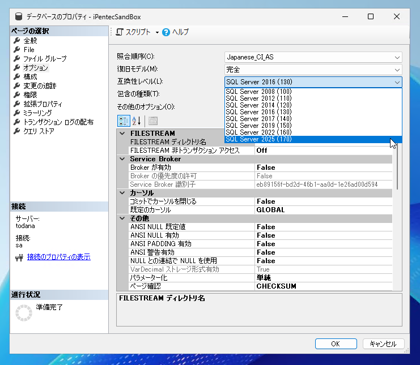Click the キャンセル button
The height and width of the screenshot is (365, 420).
pos(383,344)
